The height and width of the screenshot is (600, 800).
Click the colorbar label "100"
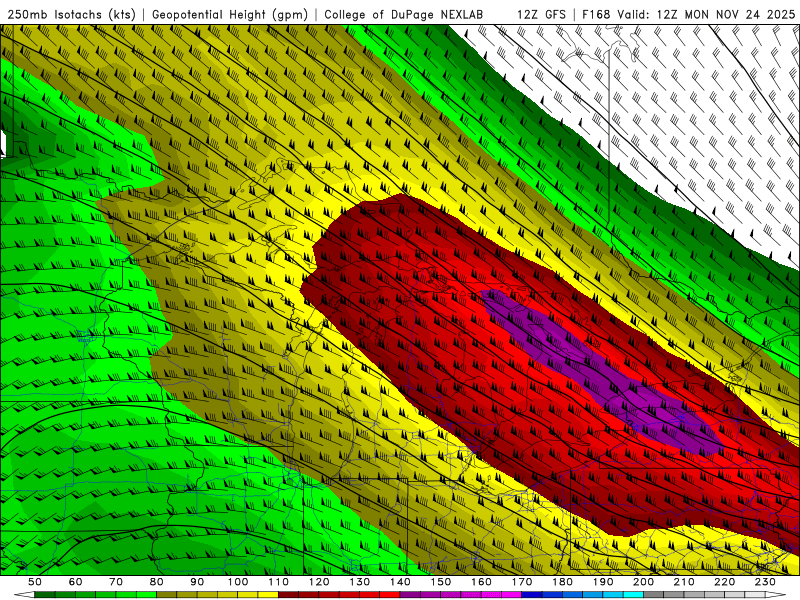pyautogui.click(x=238, y=582)
